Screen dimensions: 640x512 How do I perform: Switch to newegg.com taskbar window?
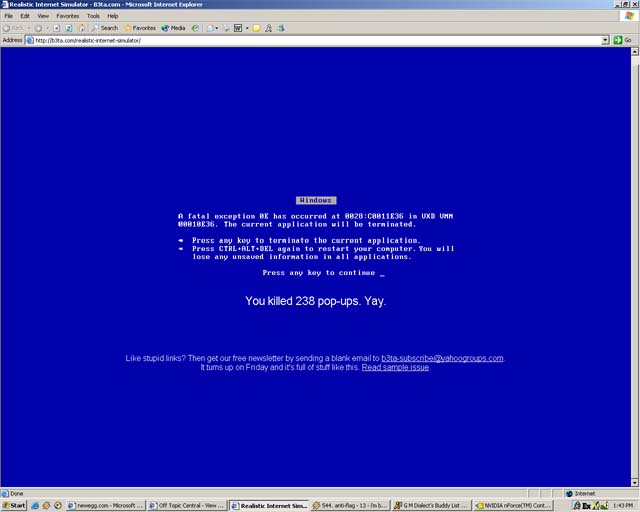105,505
